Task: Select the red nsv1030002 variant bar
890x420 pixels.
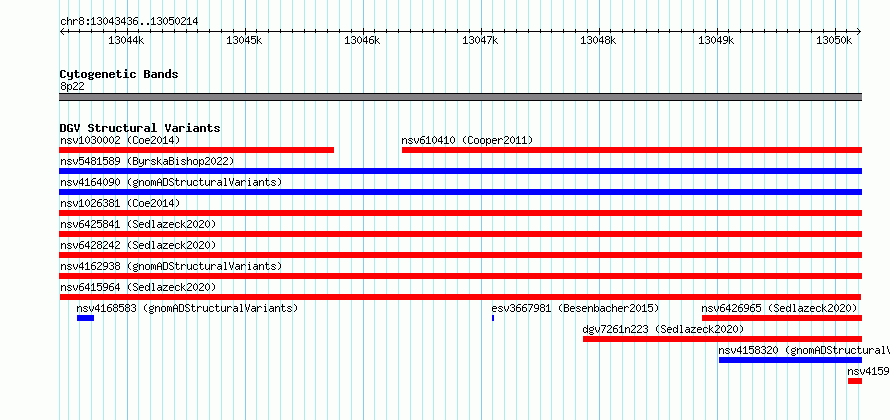Action: 196,150
